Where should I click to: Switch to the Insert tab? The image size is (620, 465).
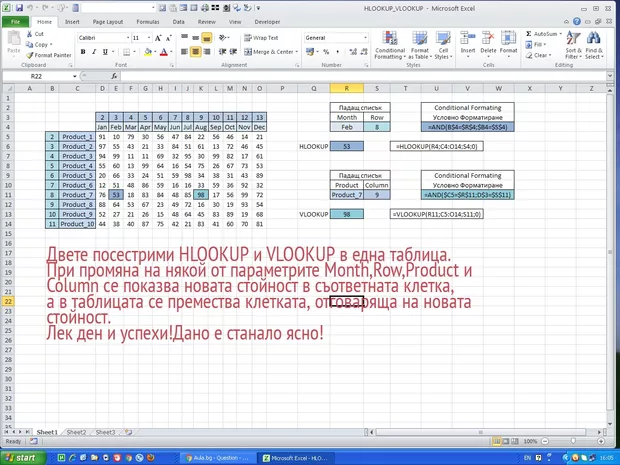pyautogui.click(x=72, y=22)
